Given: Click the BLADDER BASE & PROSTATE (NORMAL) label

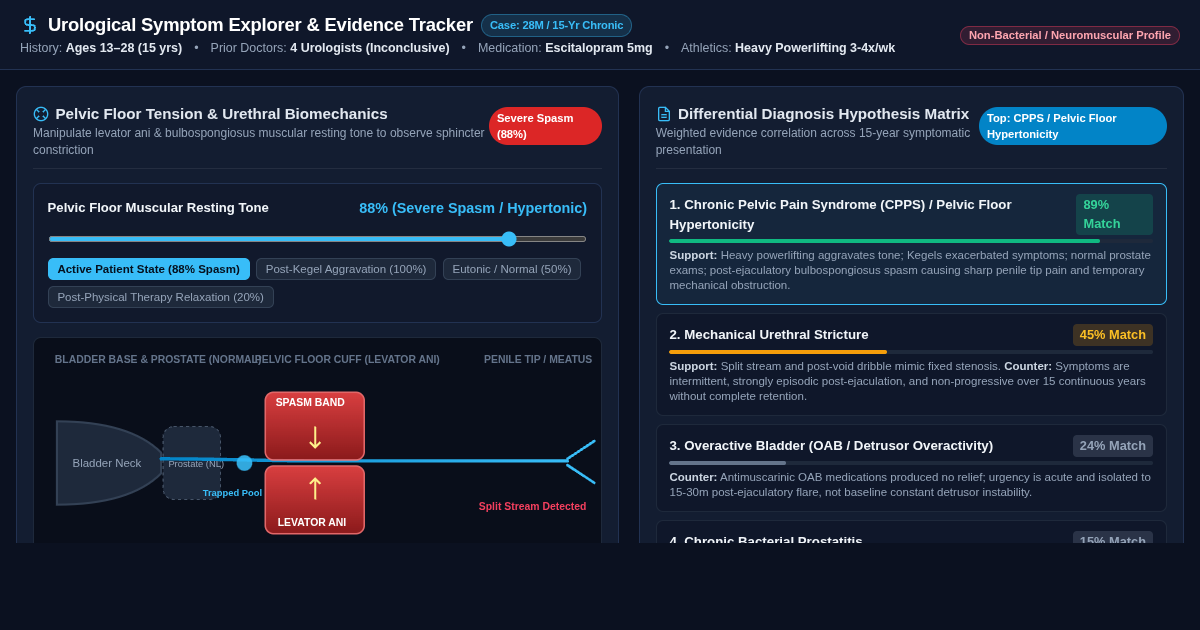Looking at the screenshot, I should pos(159,359).
